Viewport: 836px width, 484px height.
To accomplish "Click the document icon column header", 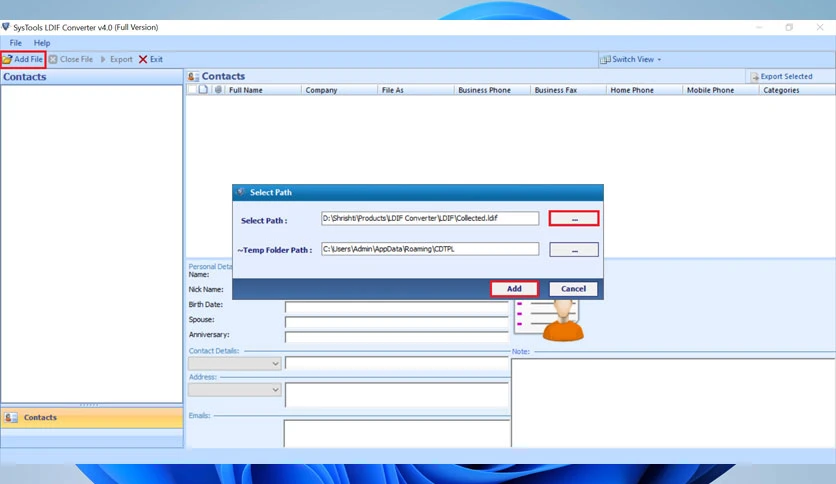I will coord(203,90).
